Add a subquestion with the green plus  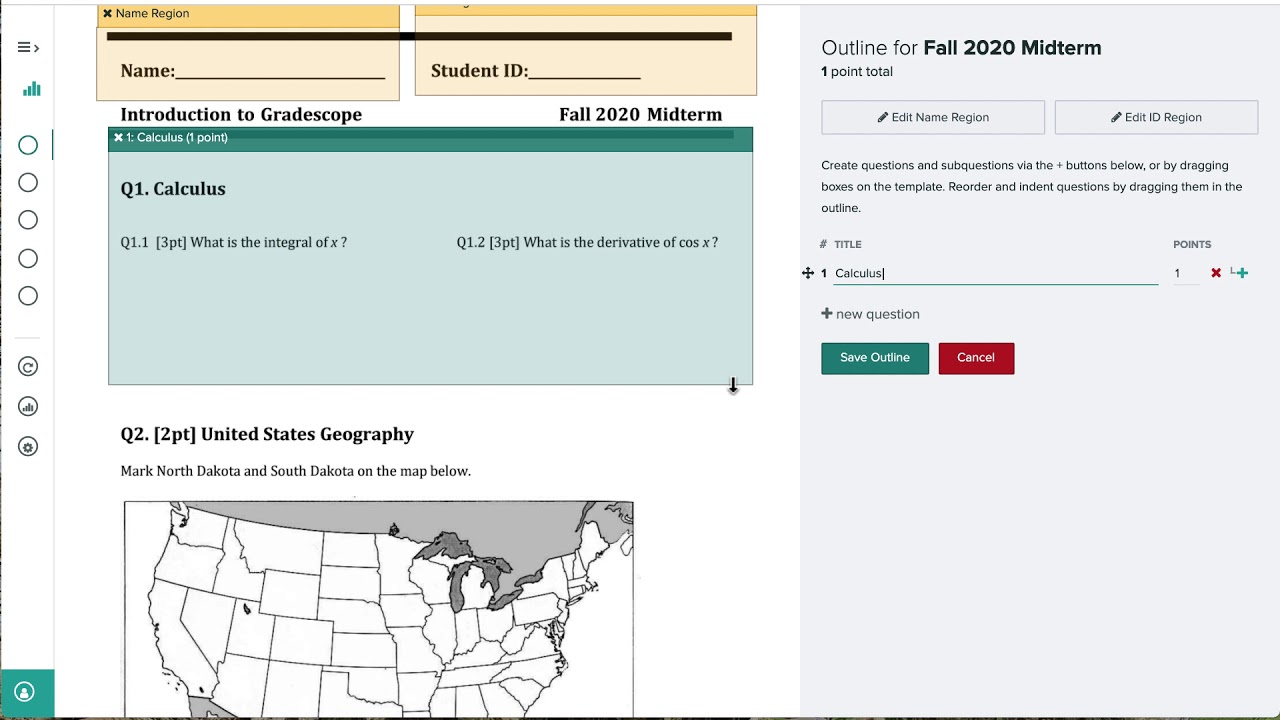(1240, 273)
